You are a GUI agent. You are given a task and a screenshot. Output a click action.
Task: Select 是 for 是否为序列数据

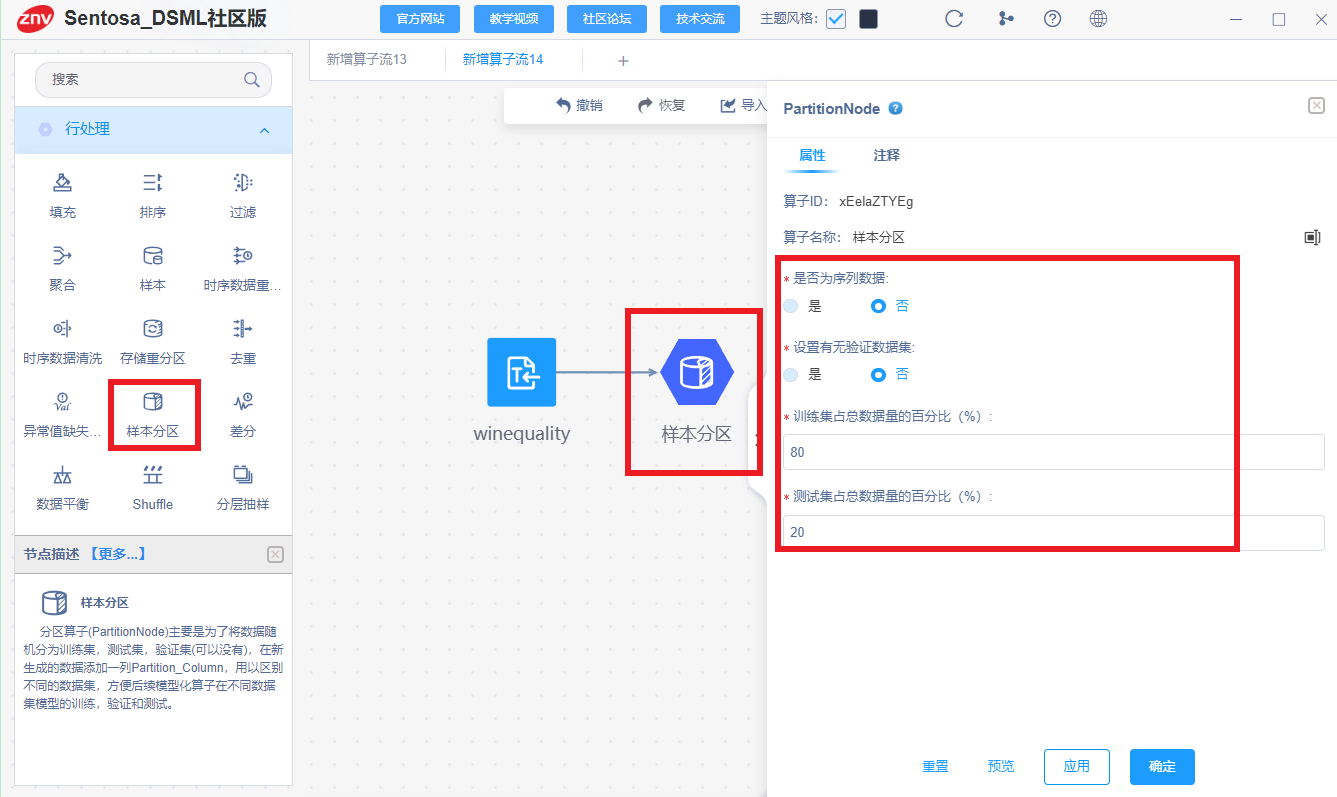click(x=791, y=306)
